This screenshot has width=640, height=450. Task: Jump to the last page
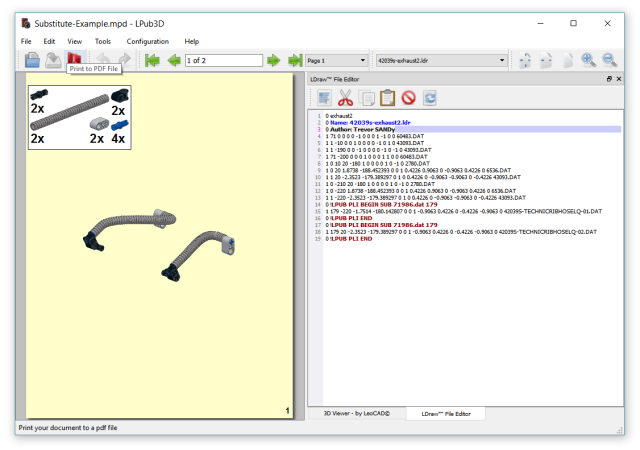coord(294,60)
